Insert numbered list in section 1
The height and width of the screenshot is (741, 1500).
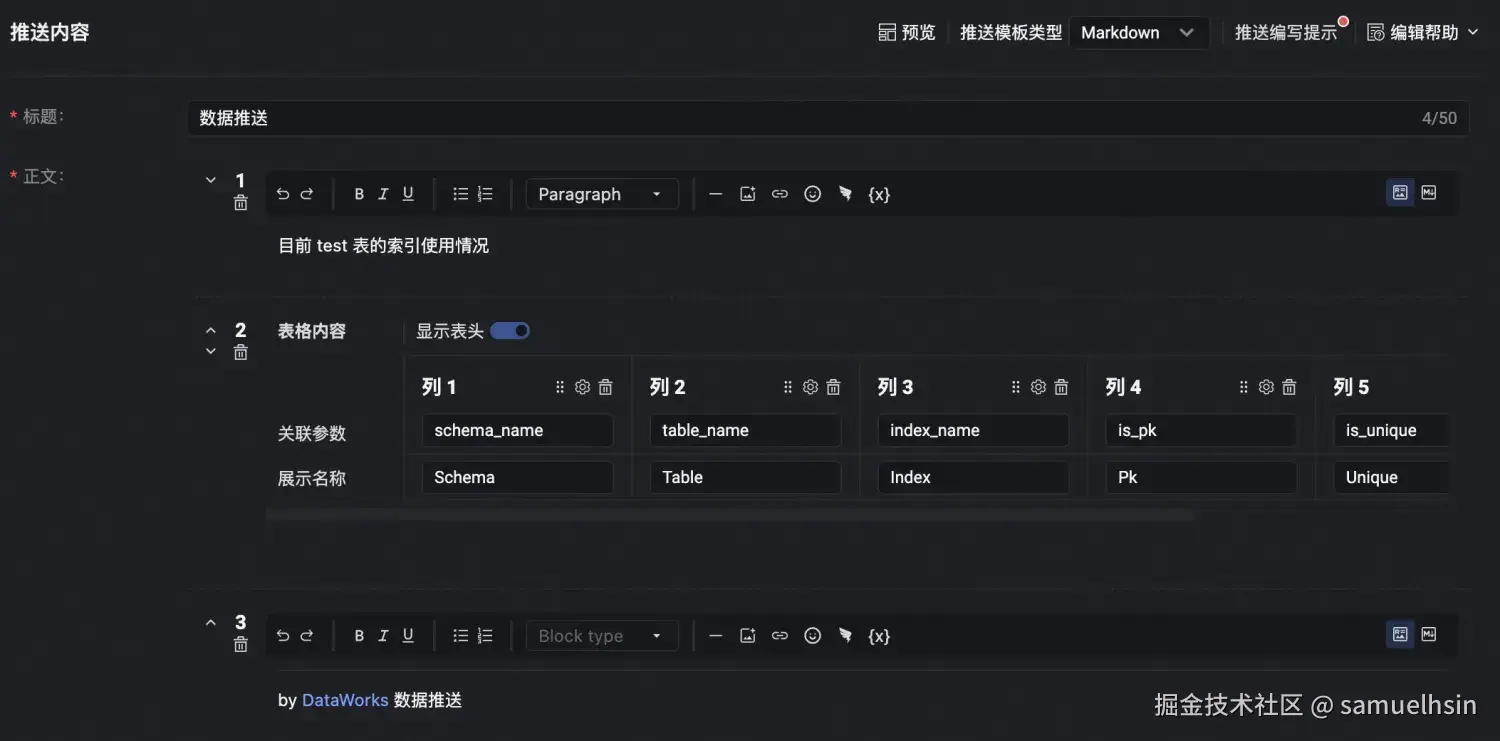[485, 194]
